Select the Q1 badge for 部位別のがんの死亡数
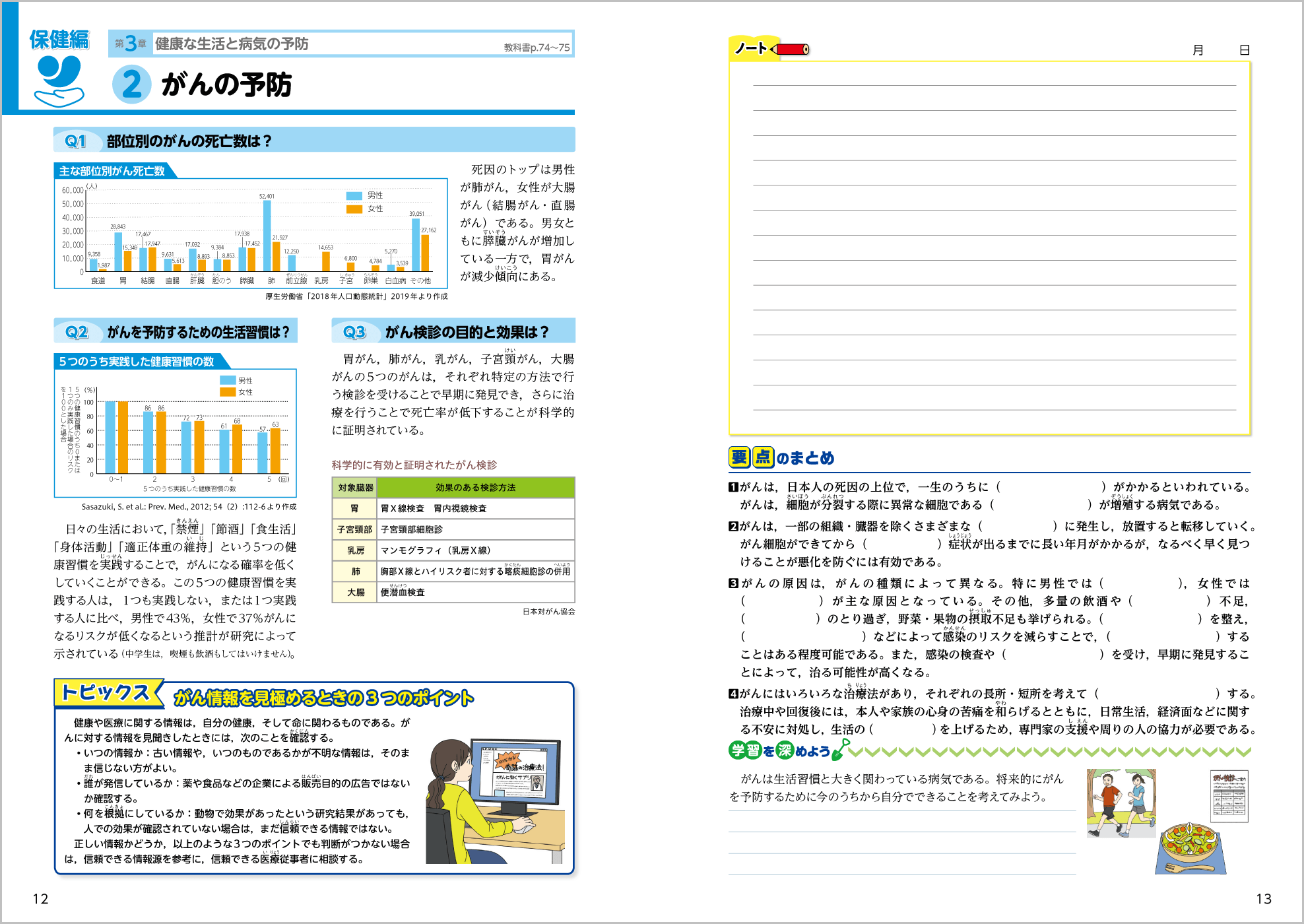Image resolution: width=1304 pixels, height=924 pixels. [x=75, y=141]
